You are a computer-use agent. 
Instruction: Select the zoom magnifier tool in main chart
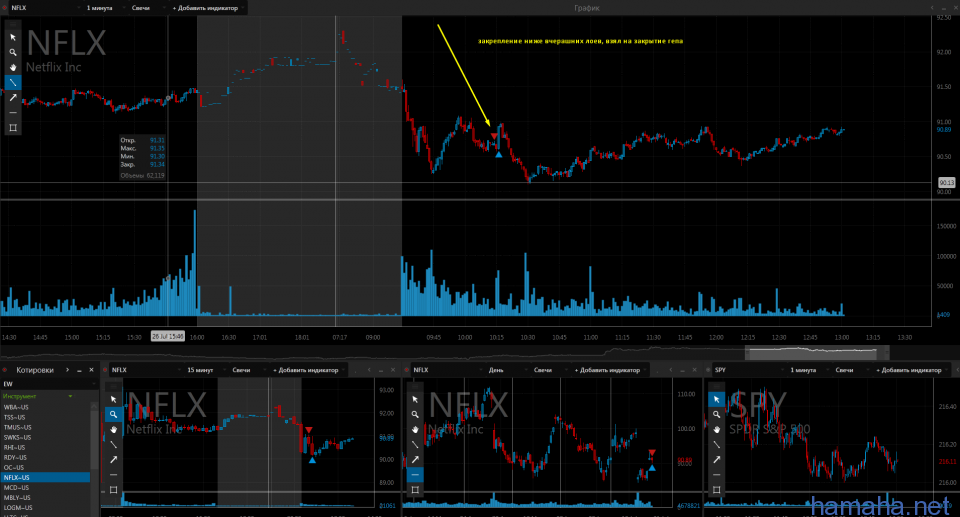click(13, 52)
